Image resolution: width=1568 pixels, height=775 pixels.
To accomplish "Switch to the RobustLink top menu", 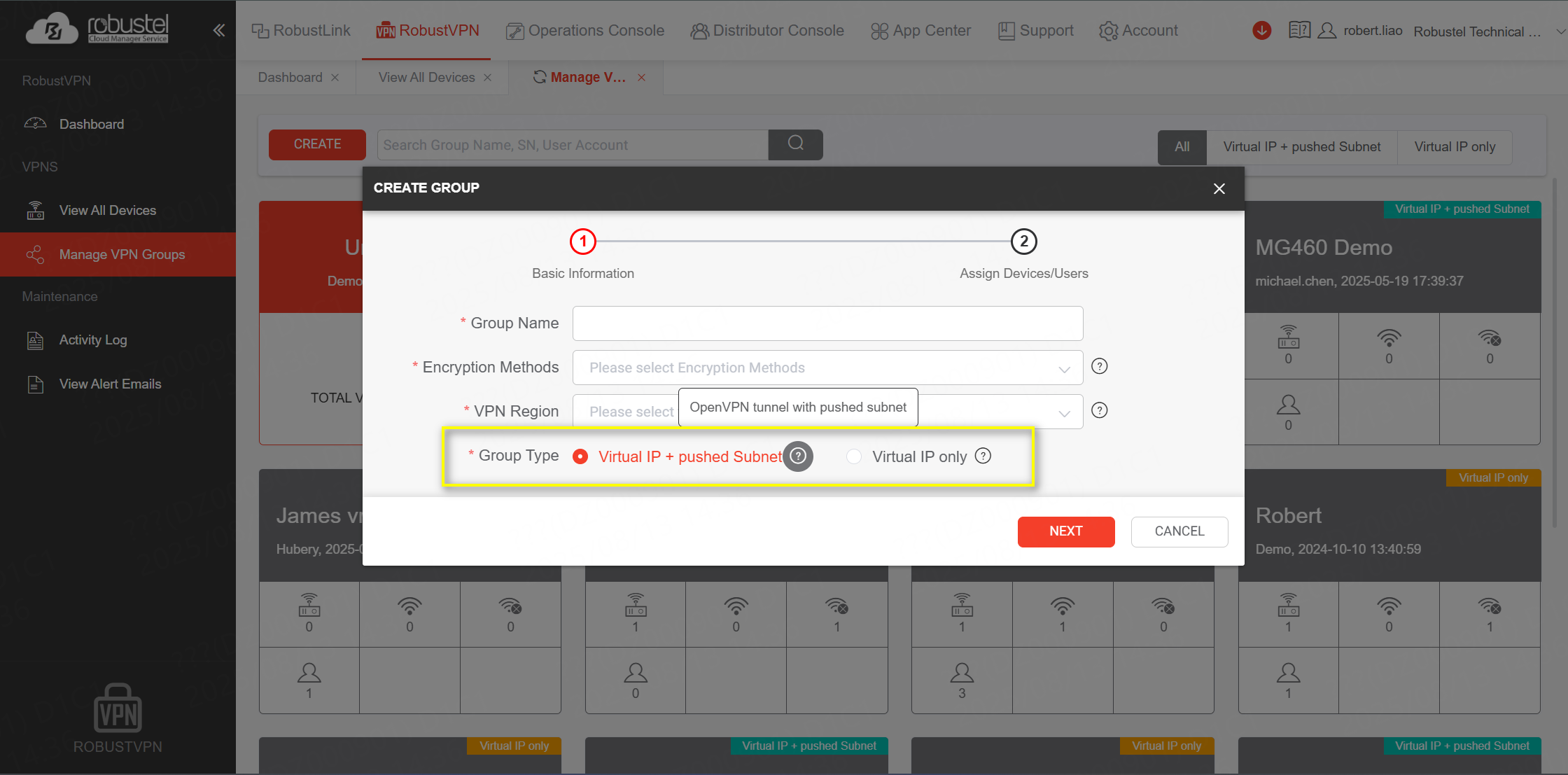I will tap(301, 30).
